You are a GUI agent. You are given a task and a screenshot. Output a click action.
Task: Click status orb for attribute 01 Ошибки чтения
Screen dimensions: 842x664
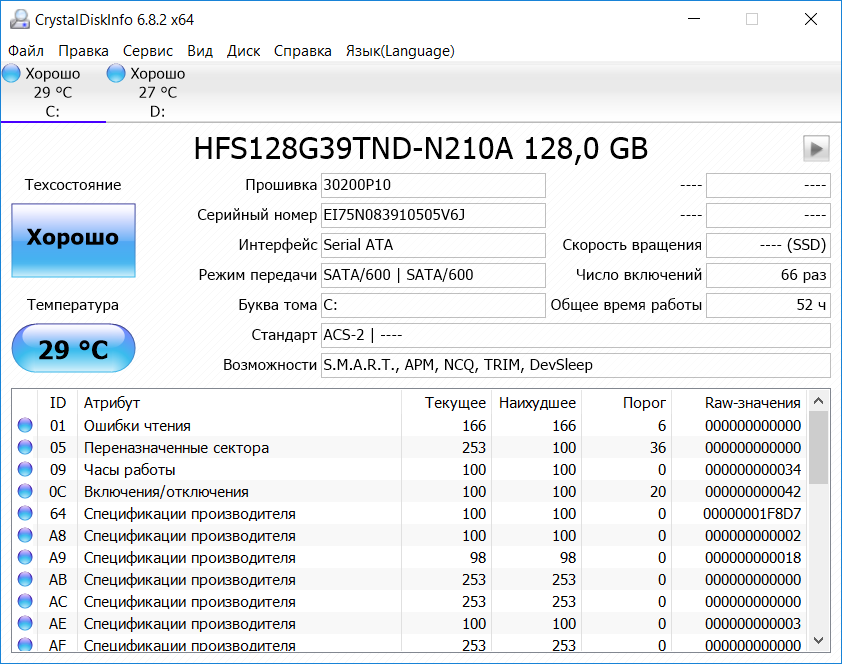coord(25,425)
